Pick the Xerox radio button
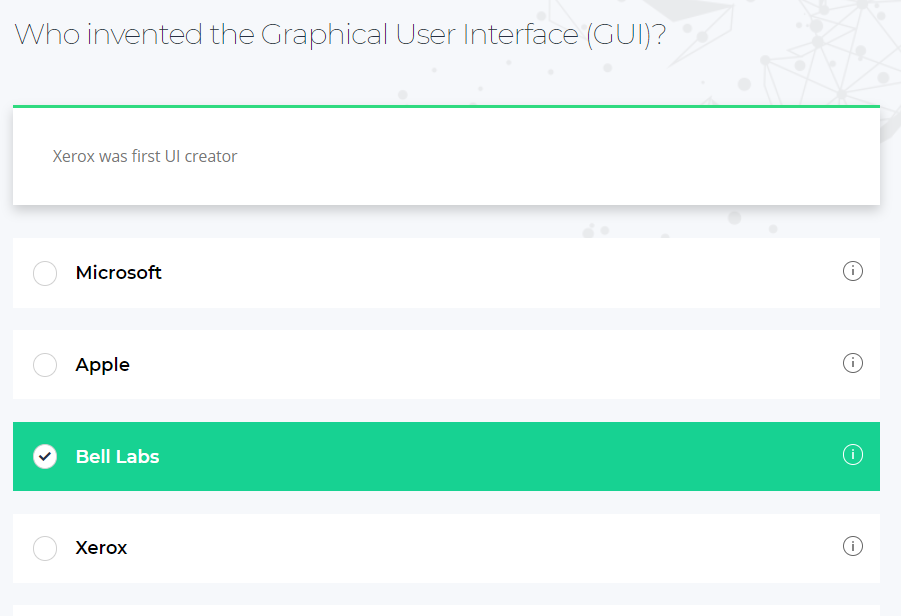901x616 pixels. tap(45, 548)
